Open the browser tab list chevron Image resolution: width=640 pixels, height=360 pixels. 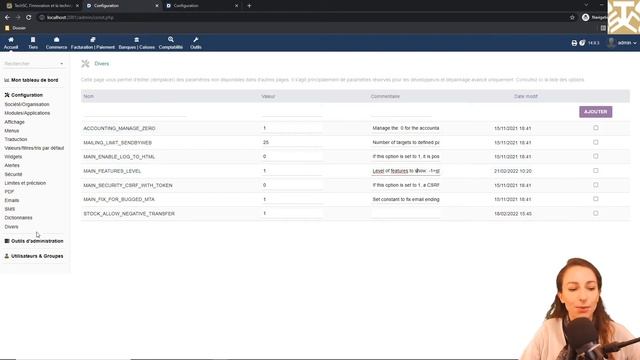tap(586, 5)
